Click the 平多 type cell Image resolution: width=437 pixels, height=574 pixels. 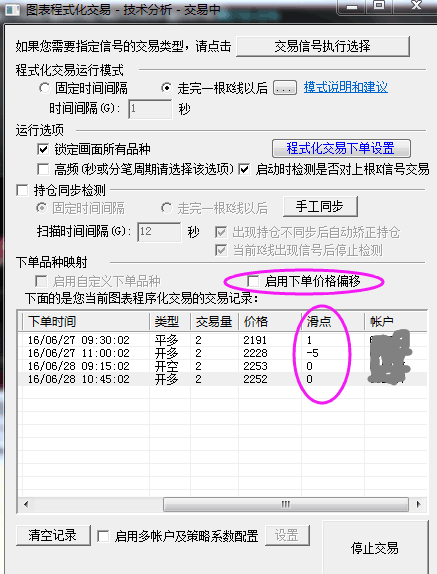[x=167, y=340]
